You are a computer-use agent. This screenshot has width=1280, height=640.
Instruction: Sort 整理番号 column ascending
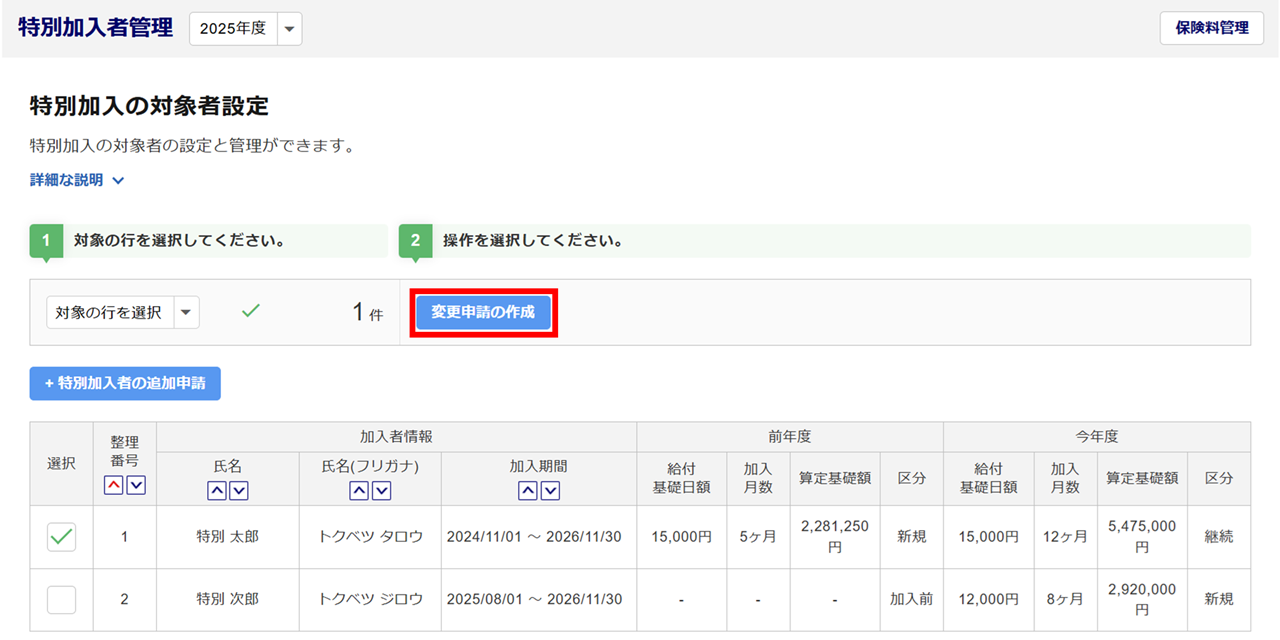click(x=114, y=485)
